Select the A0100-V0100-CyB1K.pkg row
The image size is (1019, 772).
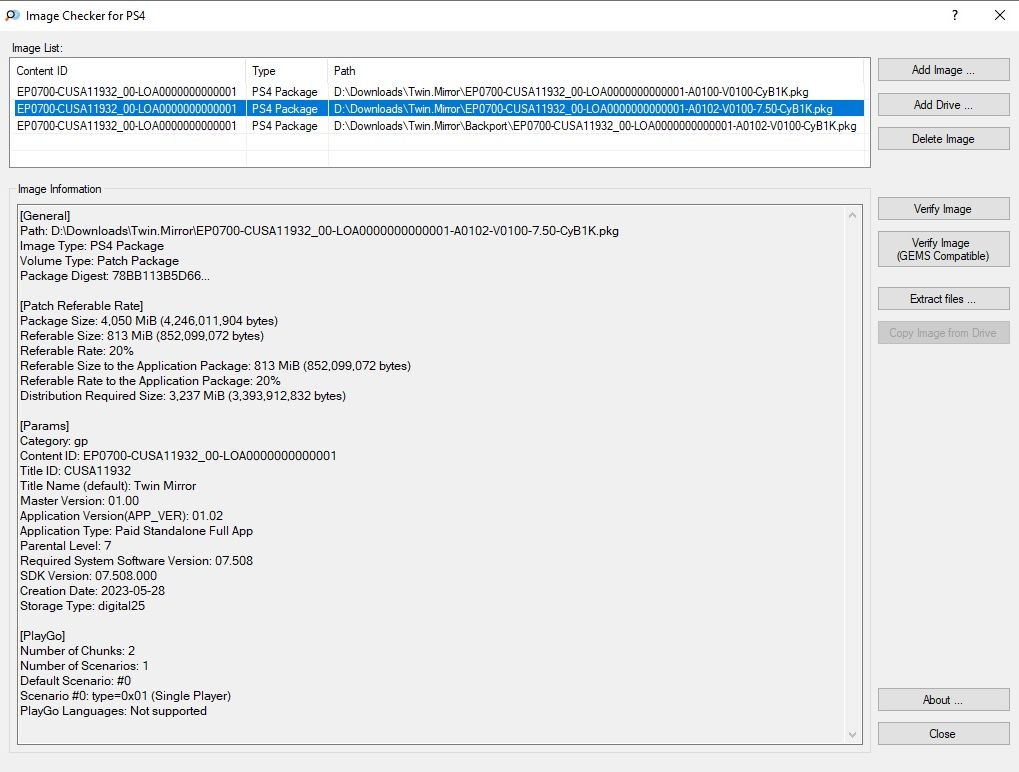click(439, 92)
